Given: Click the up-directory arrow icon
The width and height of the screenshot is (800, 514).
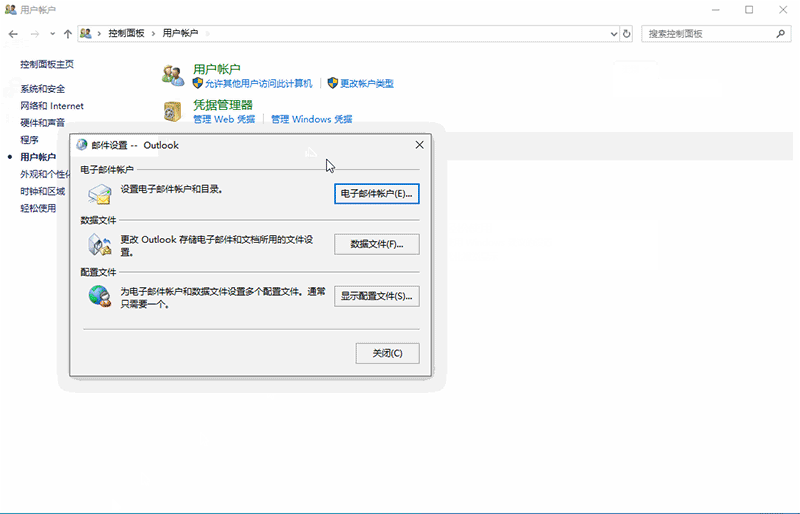Looking at the screenshot, I should pyautogui.click(x=67, y=33).
